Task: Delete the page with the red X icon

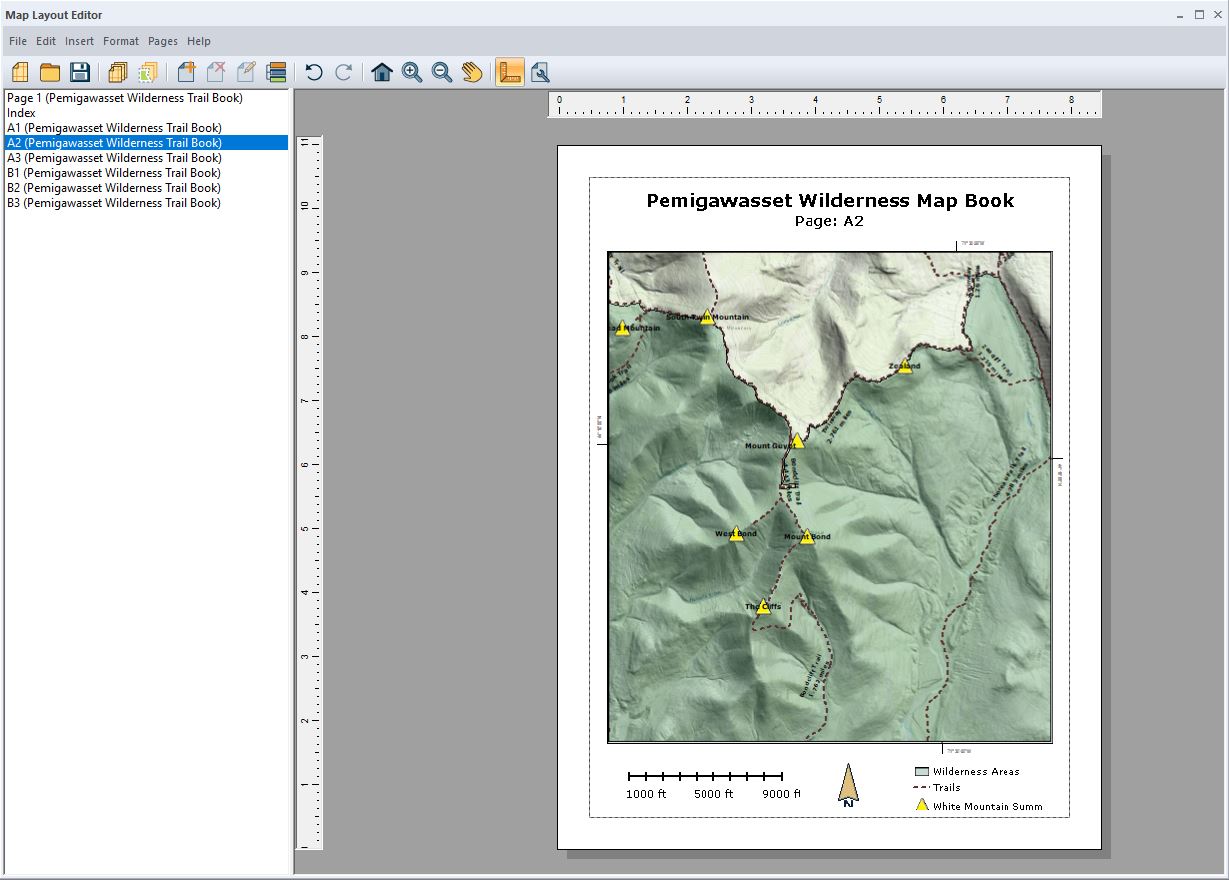Action: (x=216, y=72)
